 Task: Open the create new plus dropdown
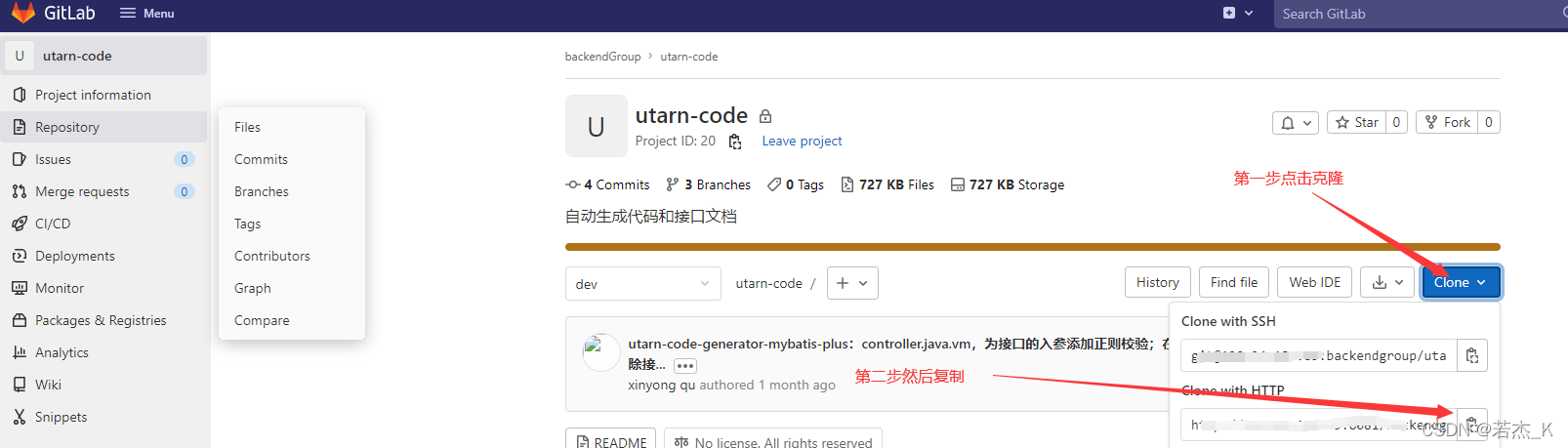tap(1238, 14)
